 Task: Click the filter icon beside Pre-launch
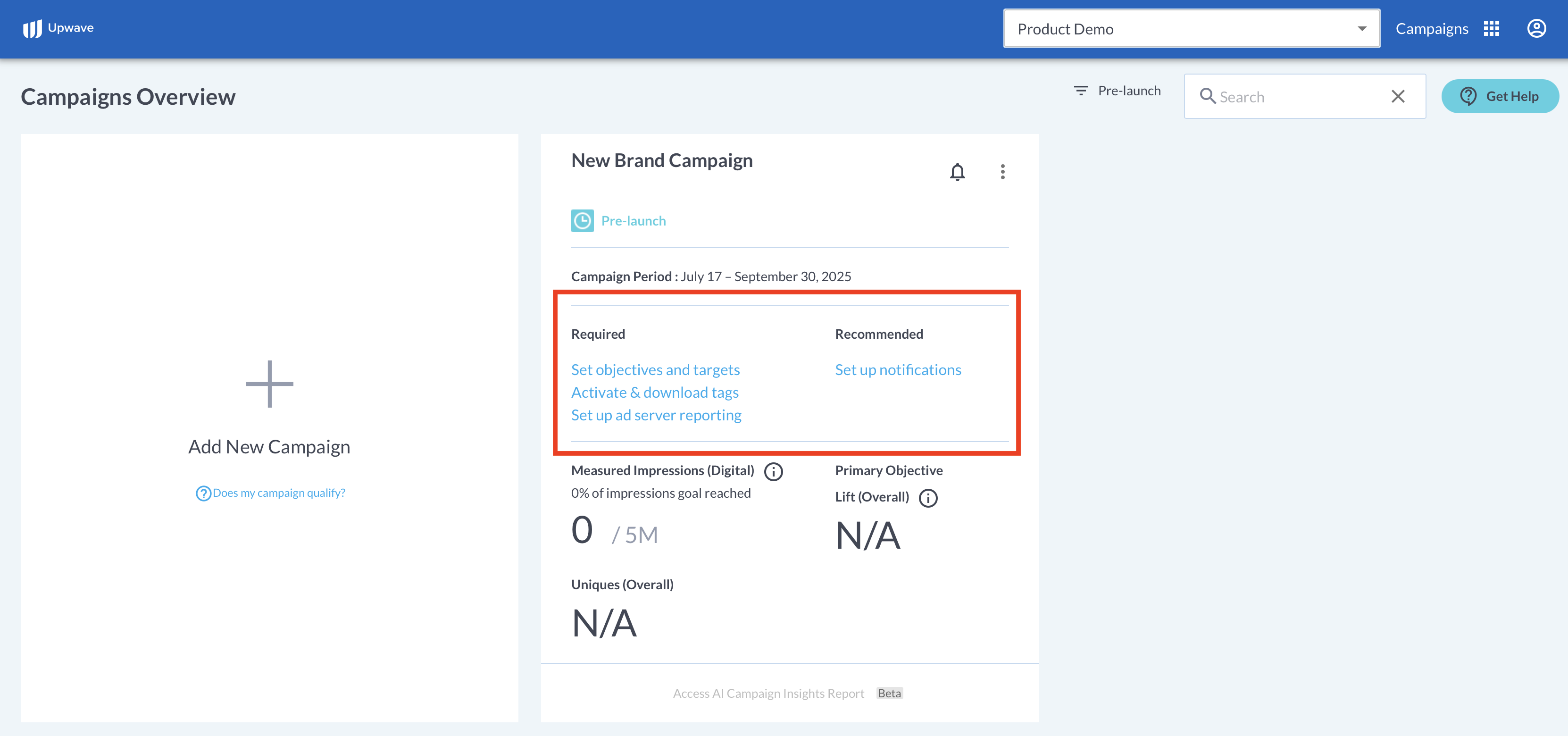1080,91
